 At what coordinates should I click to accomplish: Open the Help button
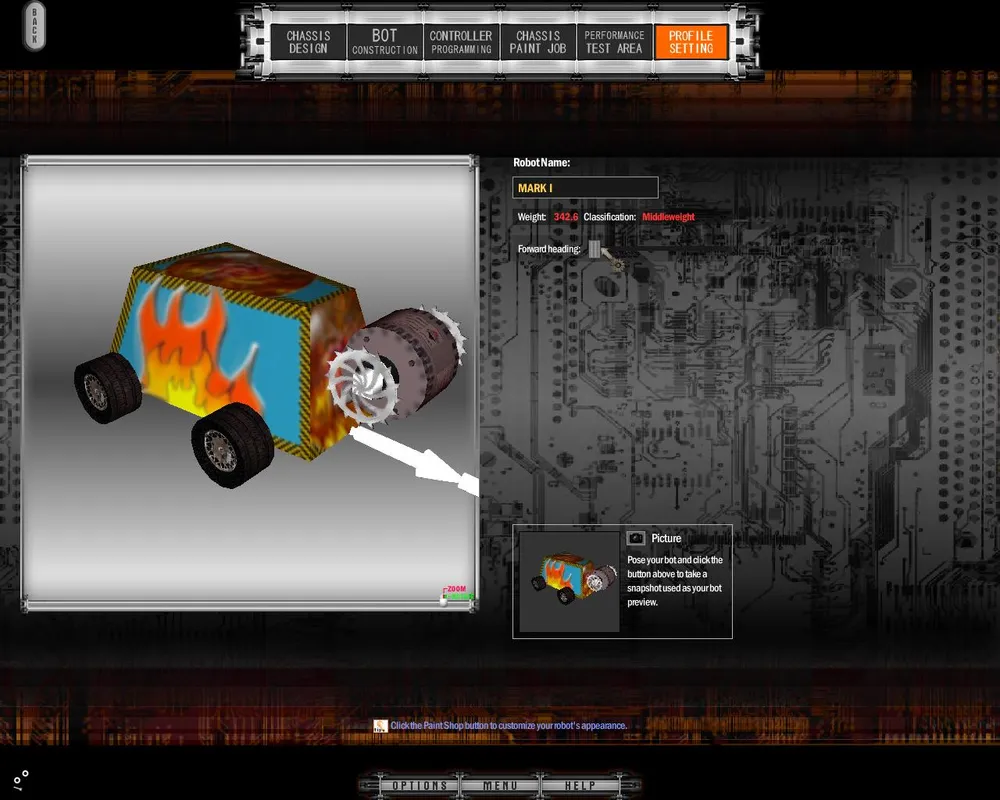point(579,785)
